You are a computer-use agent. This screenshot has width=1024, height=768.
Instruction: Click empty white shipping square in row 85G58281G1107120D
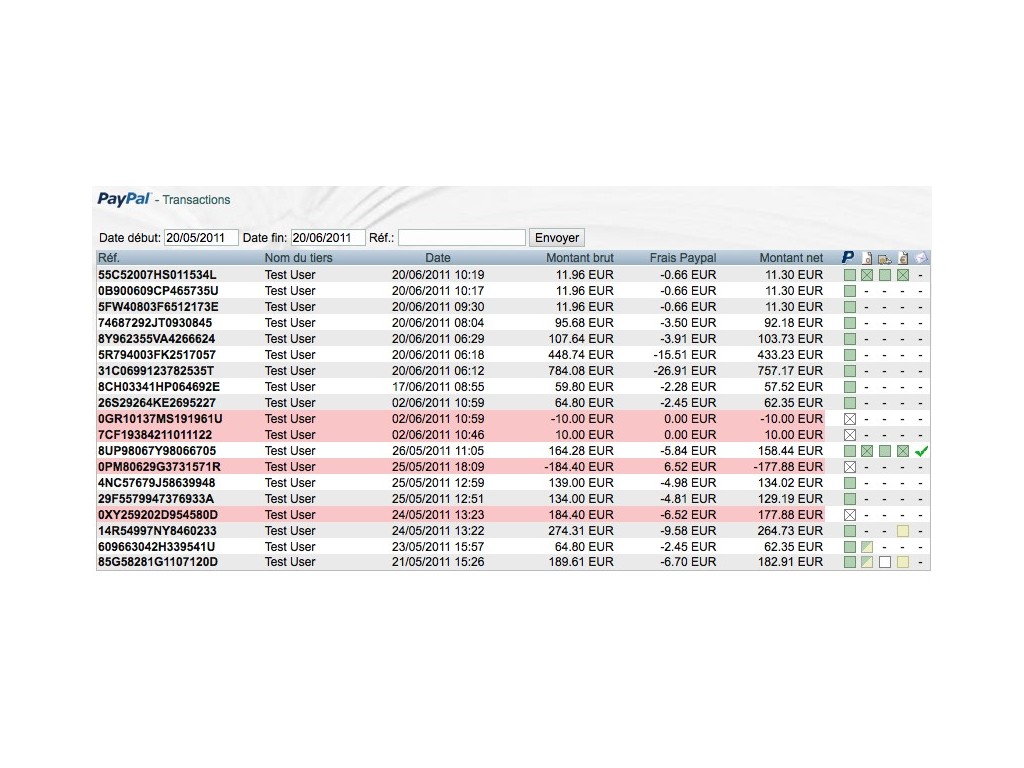(x=885, y=562)
